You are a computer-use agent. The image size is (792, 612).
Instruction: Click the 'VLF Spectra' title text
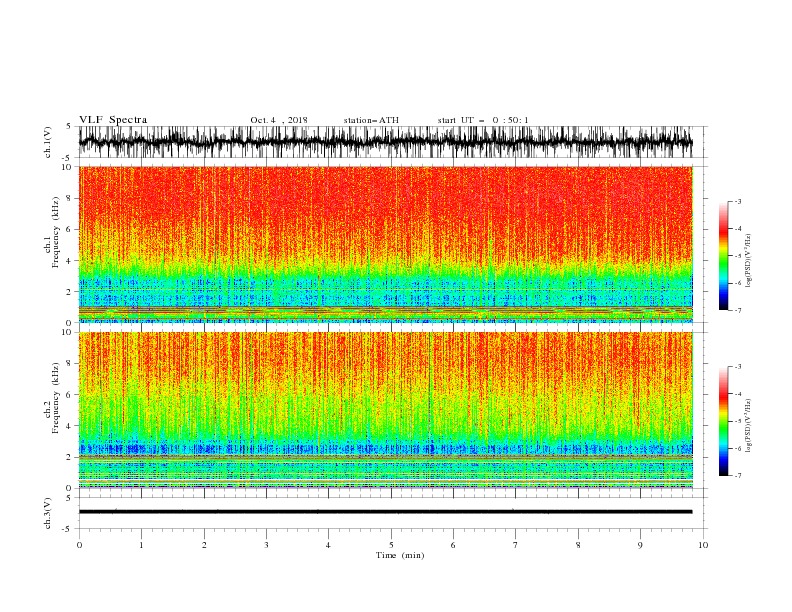pyautogui.click(x=113, y=120)
